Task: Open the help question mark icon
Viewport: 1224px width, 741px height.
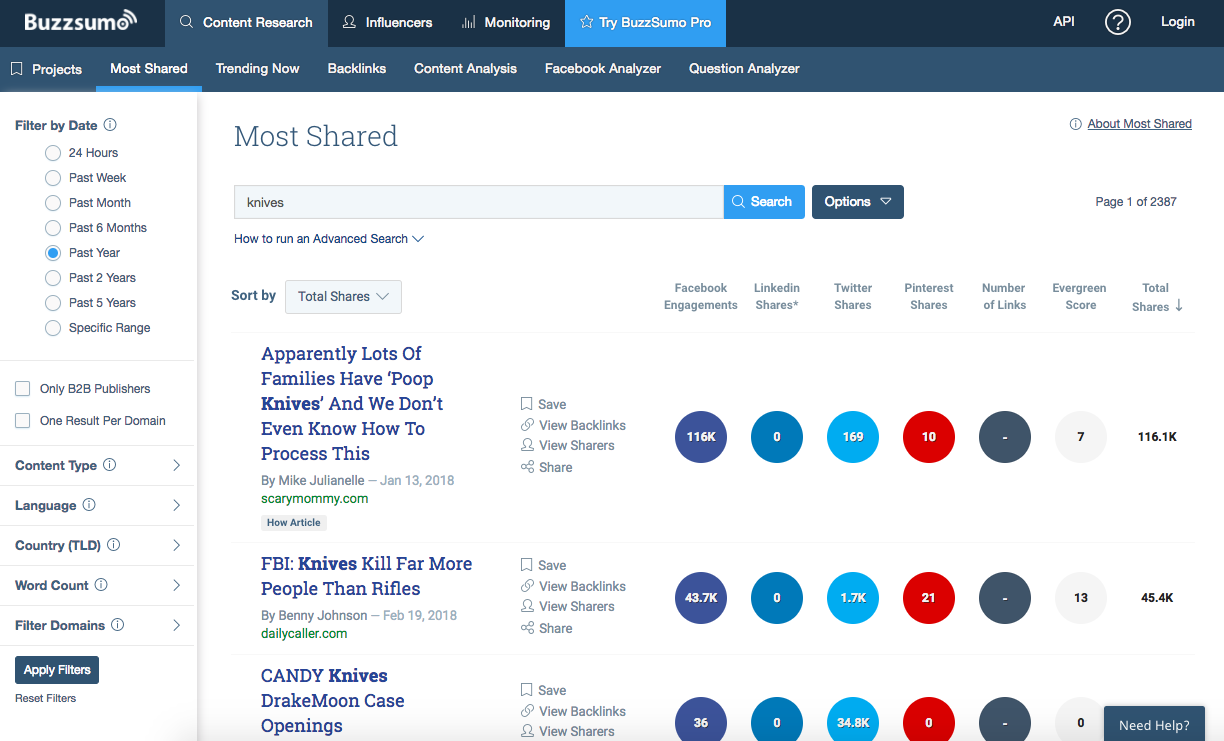Action: pyautogui.click(x=1117, y=22)
